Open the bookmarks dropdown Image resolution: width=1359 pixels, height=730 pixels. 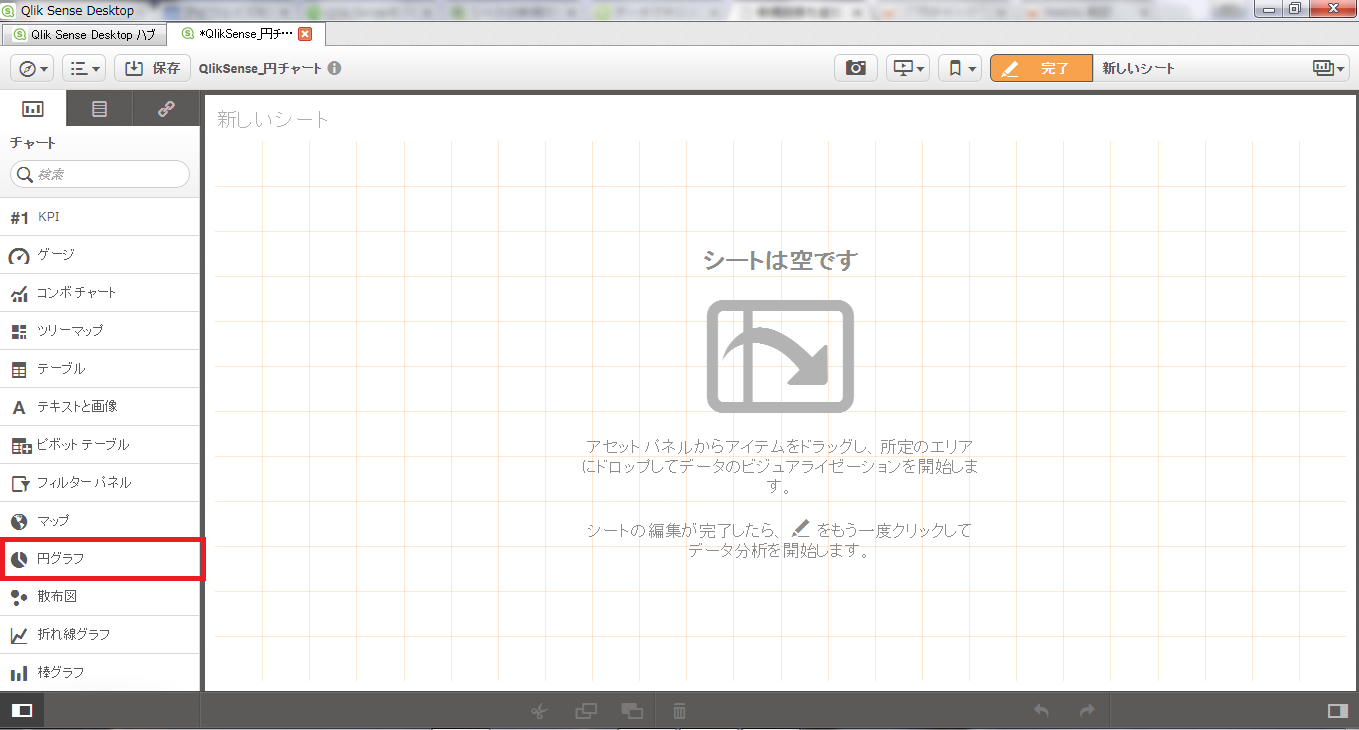coord(959,68)
